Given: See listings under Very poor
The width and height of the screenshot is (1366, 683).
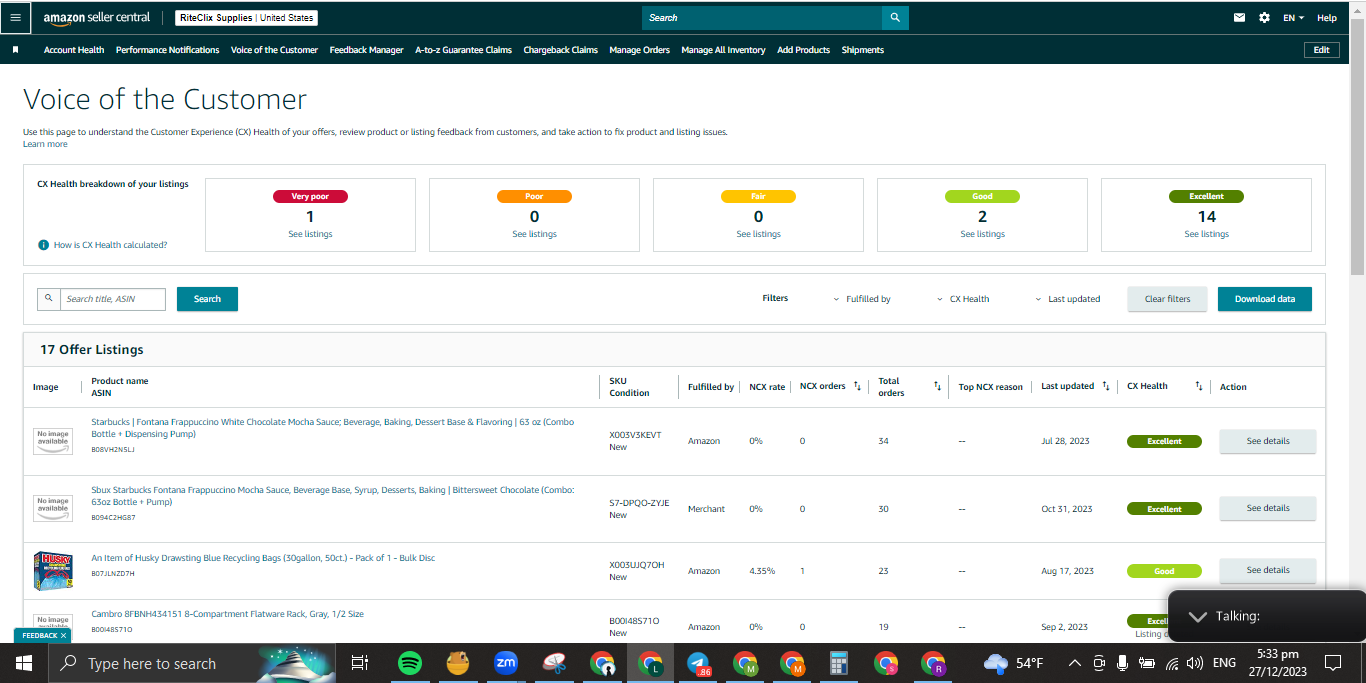Looking at the screenshot, I should tap(310, 234).
